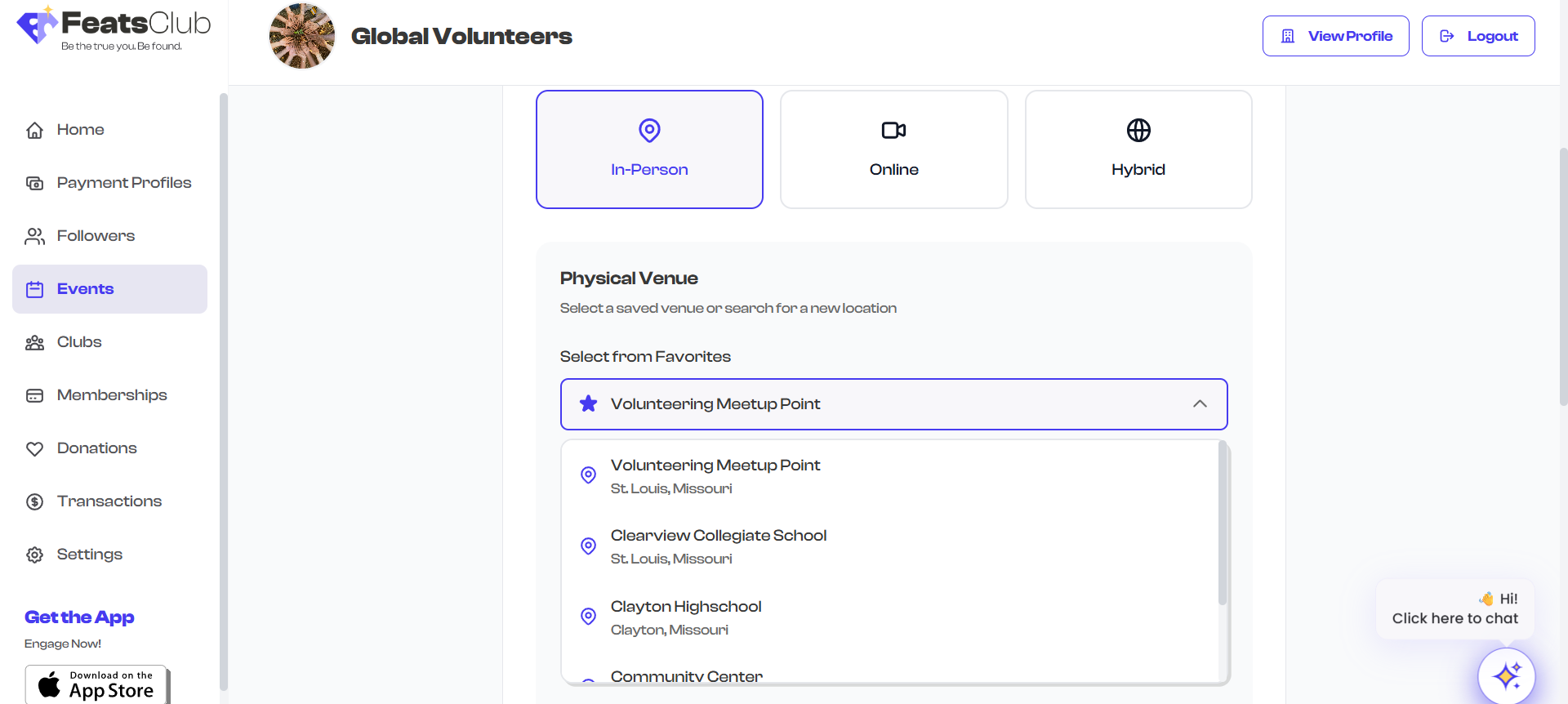
Task: Open the Followers section
Action: (109, 236)
